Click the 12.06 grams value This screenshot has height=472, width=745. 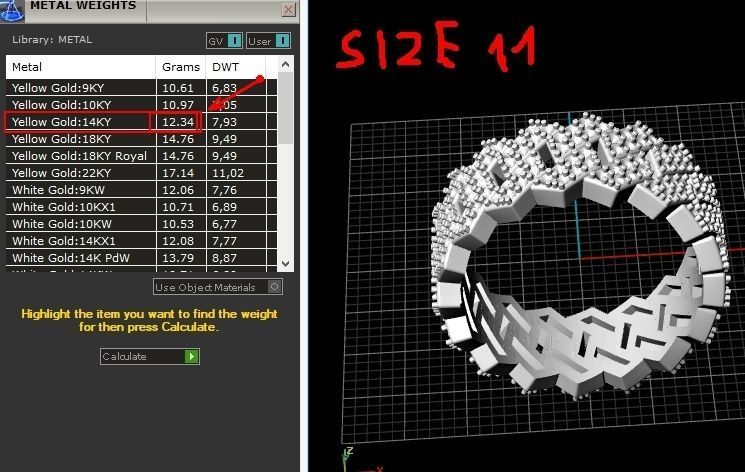(x=178, y=190)
